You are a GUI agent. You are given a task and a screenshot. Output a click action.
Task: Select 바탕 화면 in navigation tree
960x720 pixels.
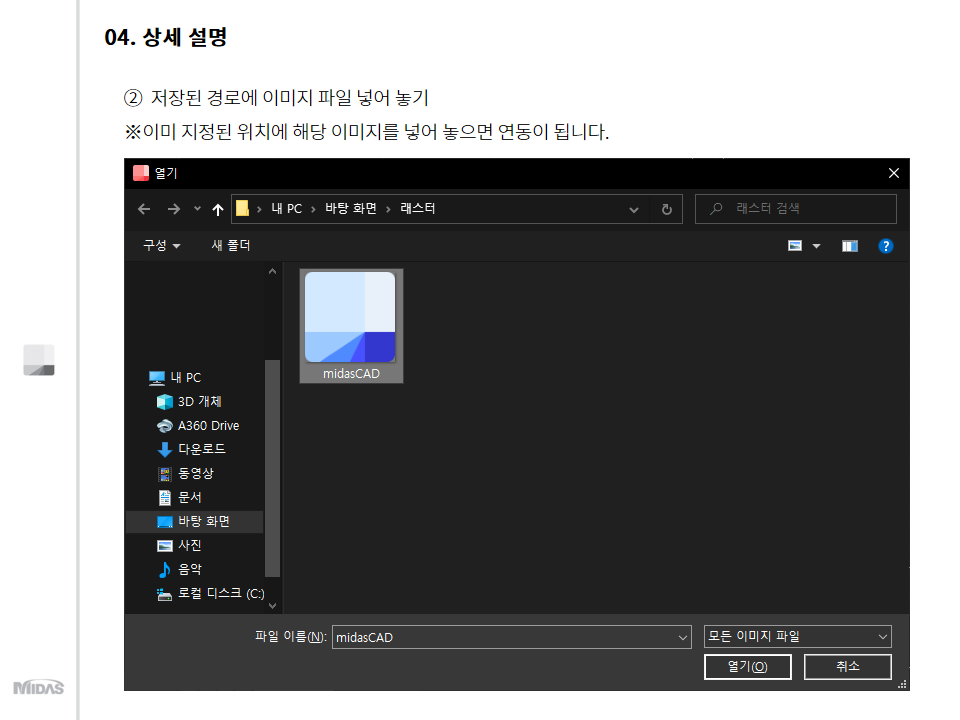(x=195, y=522)
